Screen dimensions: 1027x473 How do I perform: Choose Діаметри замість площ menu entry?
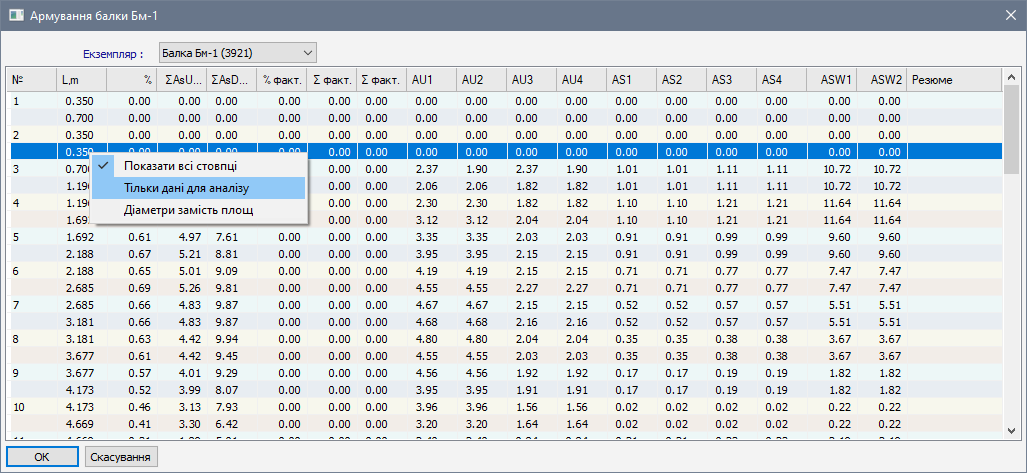click(188, 210)
